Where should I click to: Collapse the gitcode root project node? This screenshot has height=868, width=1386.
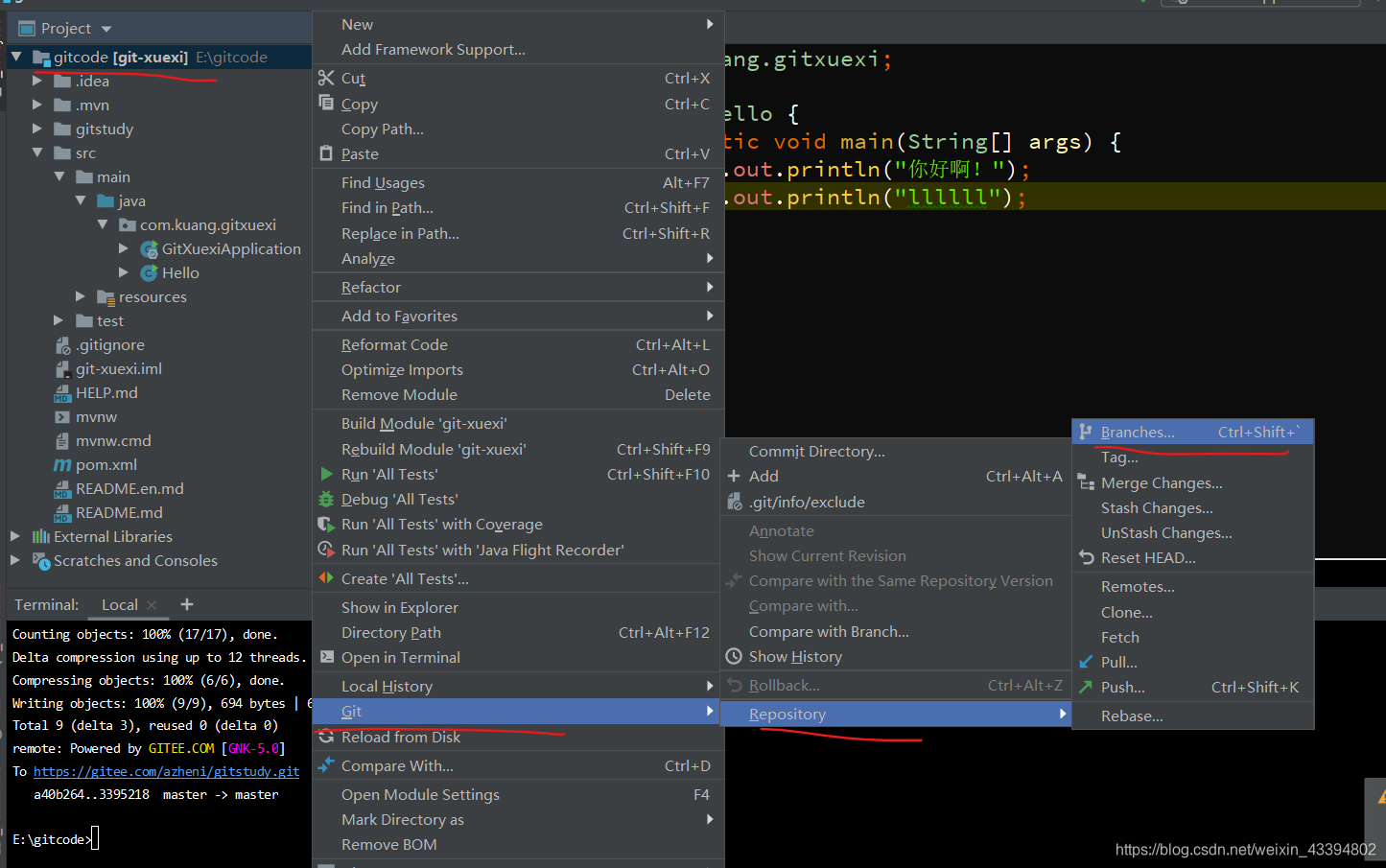tap(16, 58)
